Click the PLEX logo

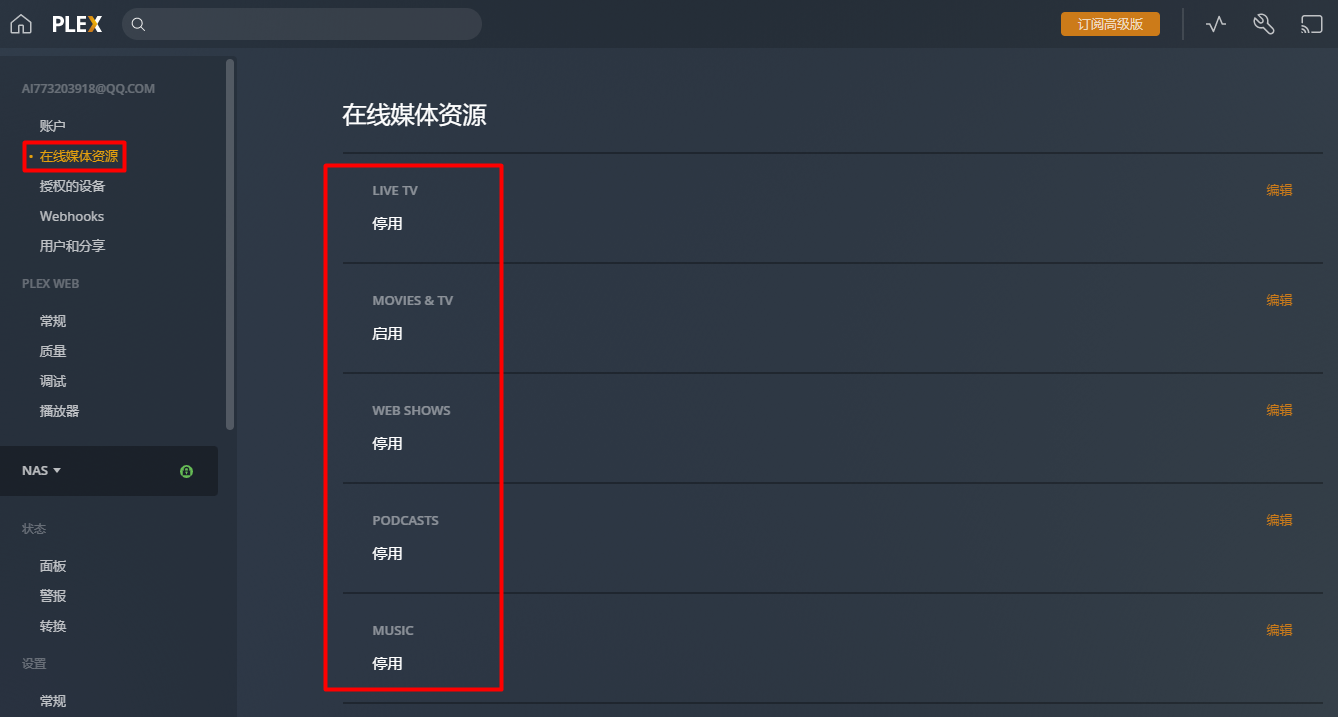77,24
